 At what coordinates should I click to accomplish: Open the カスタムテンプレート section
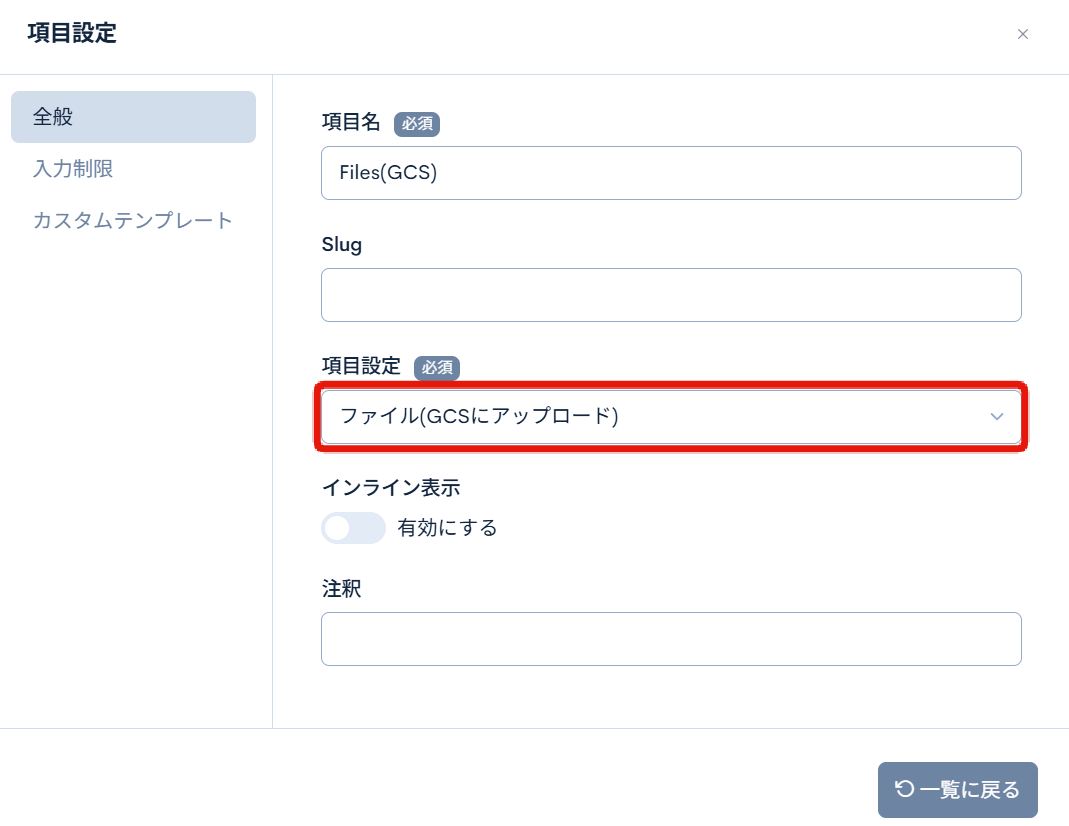pos(133,220)
